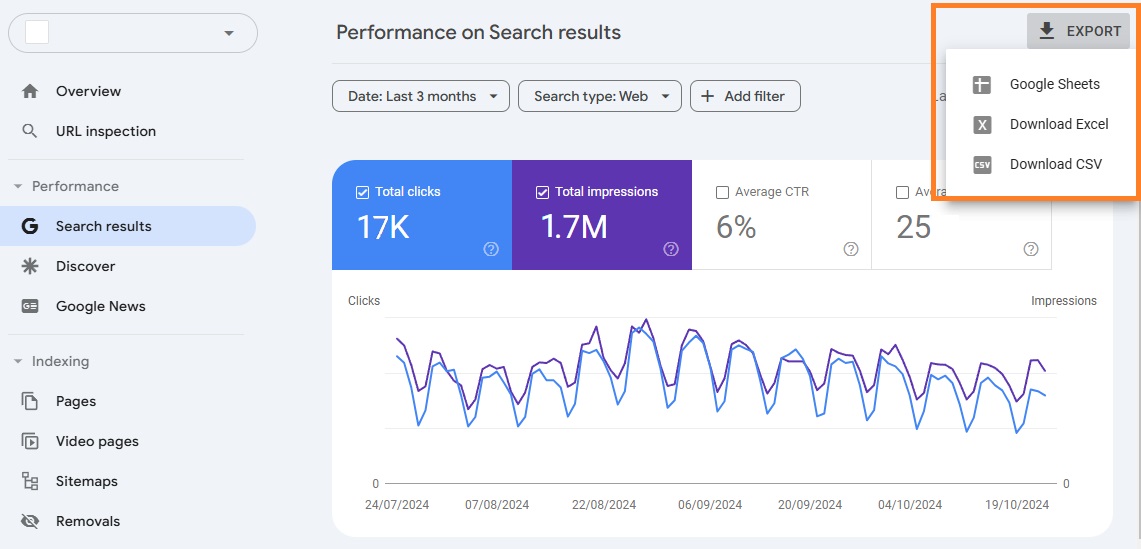This screenshot has width=1141, height=549.
Task: Collapse the Indexing section in sidebar
Action: coord(18,361)
